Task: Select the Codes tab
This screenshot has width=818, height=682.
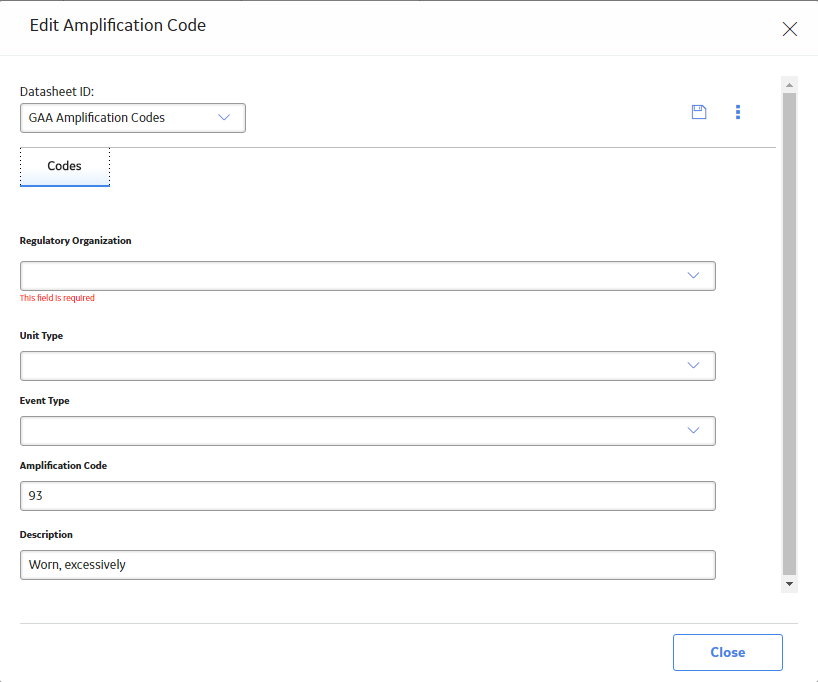Action: pyautogui.click(x=65, y=166)
